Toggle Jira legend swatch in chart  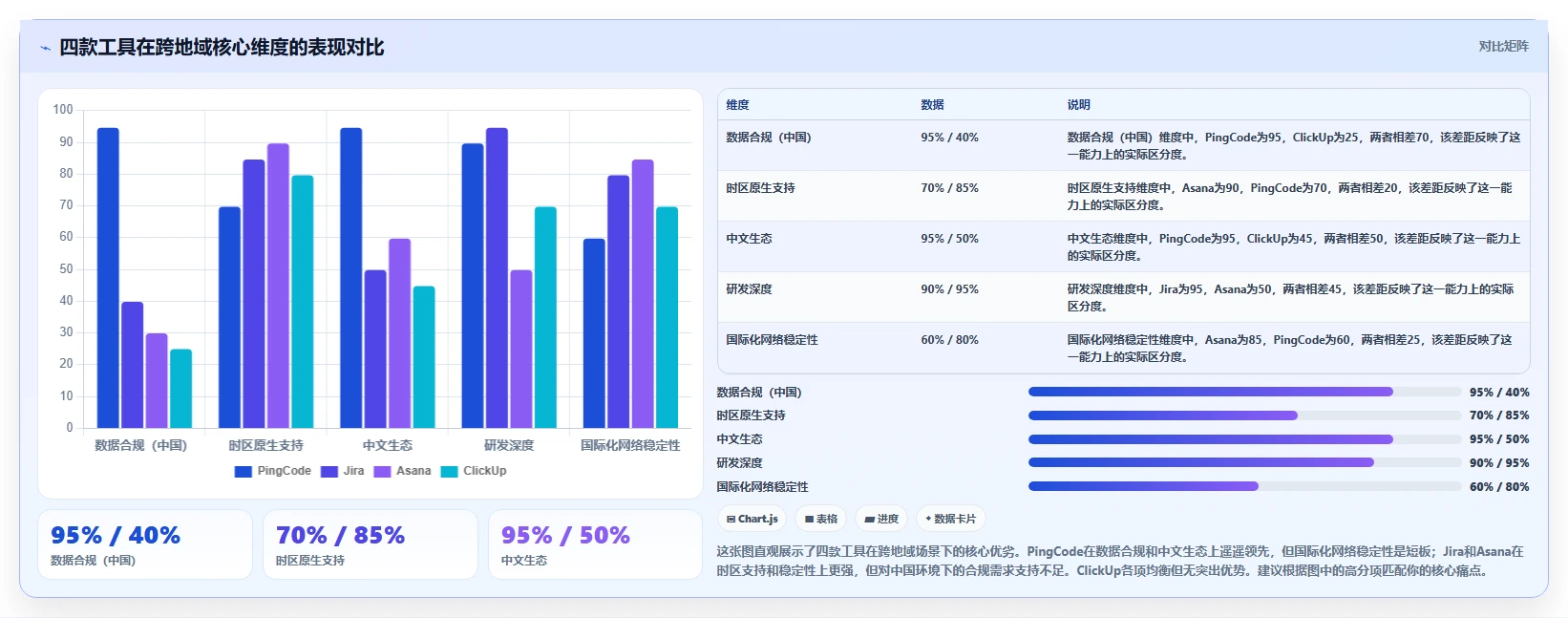point(329,471)
